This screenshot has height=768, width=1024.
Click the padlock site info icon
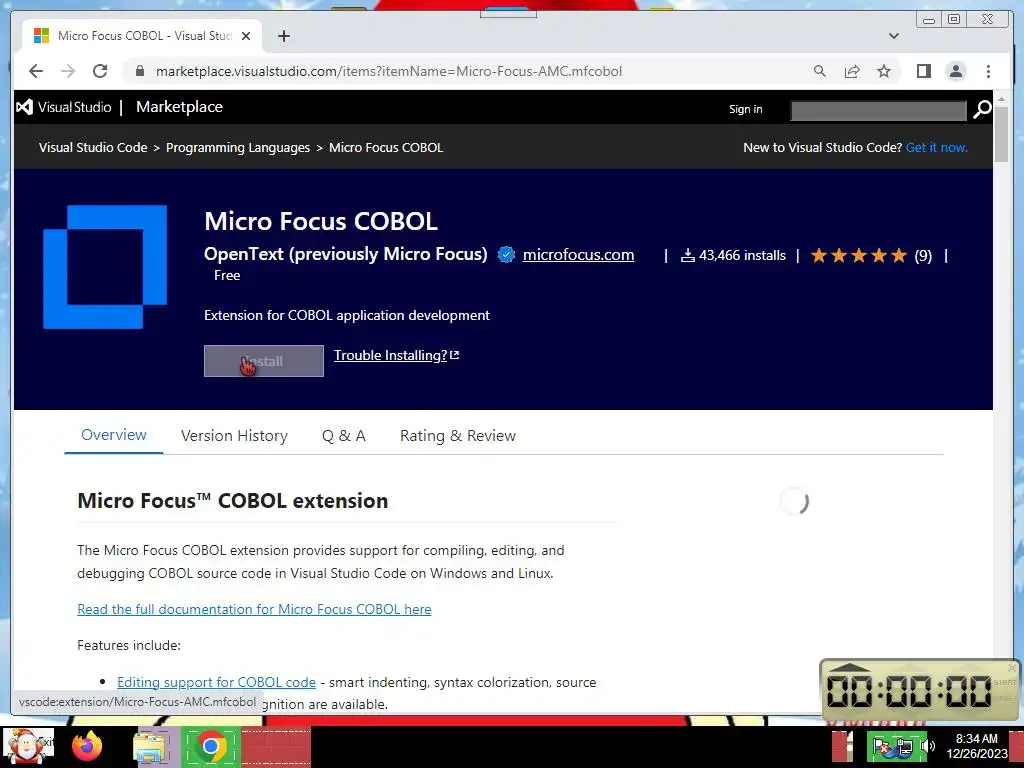[x=140, y=71]
